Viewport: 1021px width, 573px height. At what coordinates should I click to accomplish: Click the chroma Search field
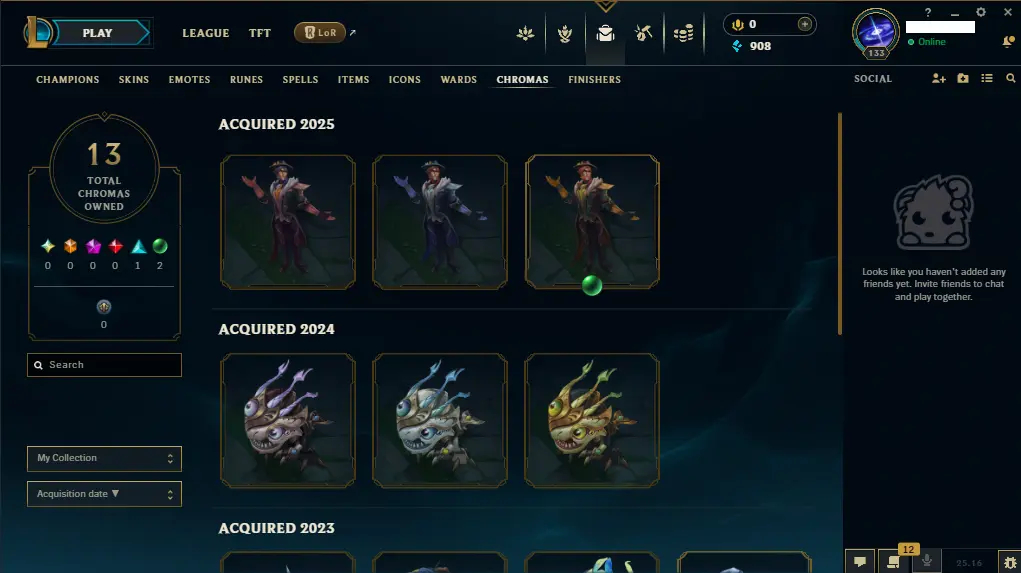tap(104, 365)
